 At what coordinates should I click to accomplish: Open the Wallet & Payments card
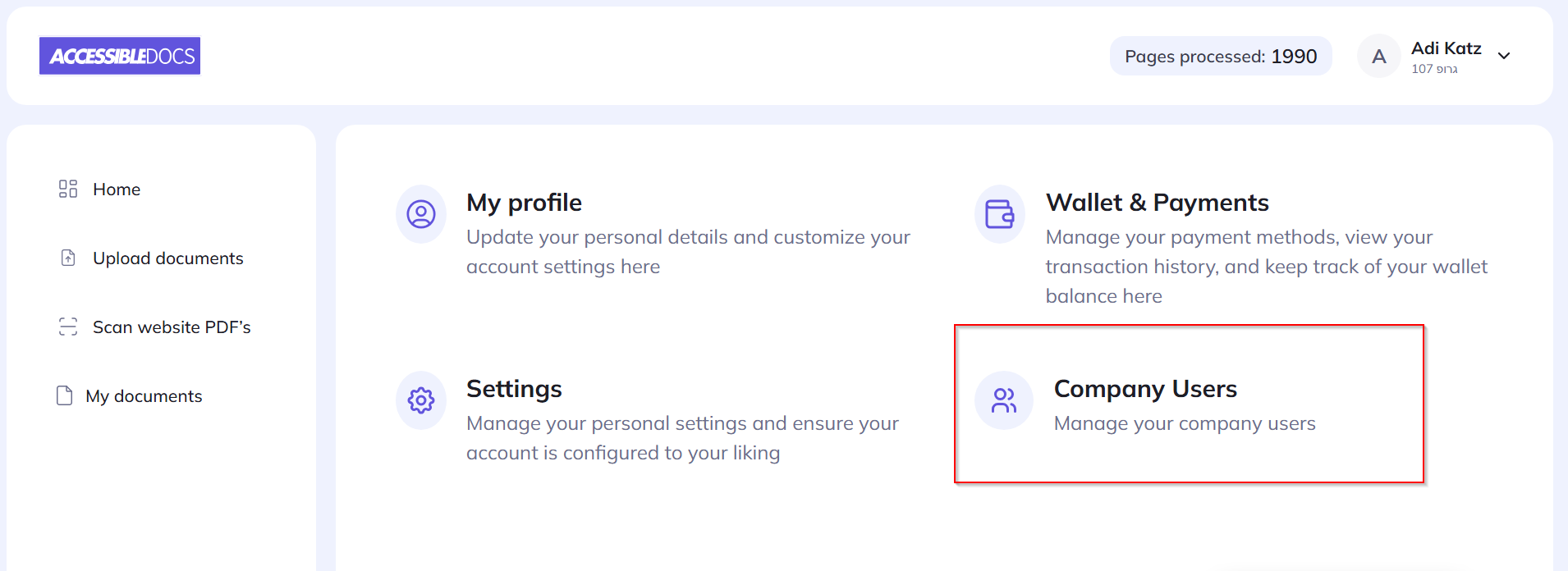click(1157, 202)
